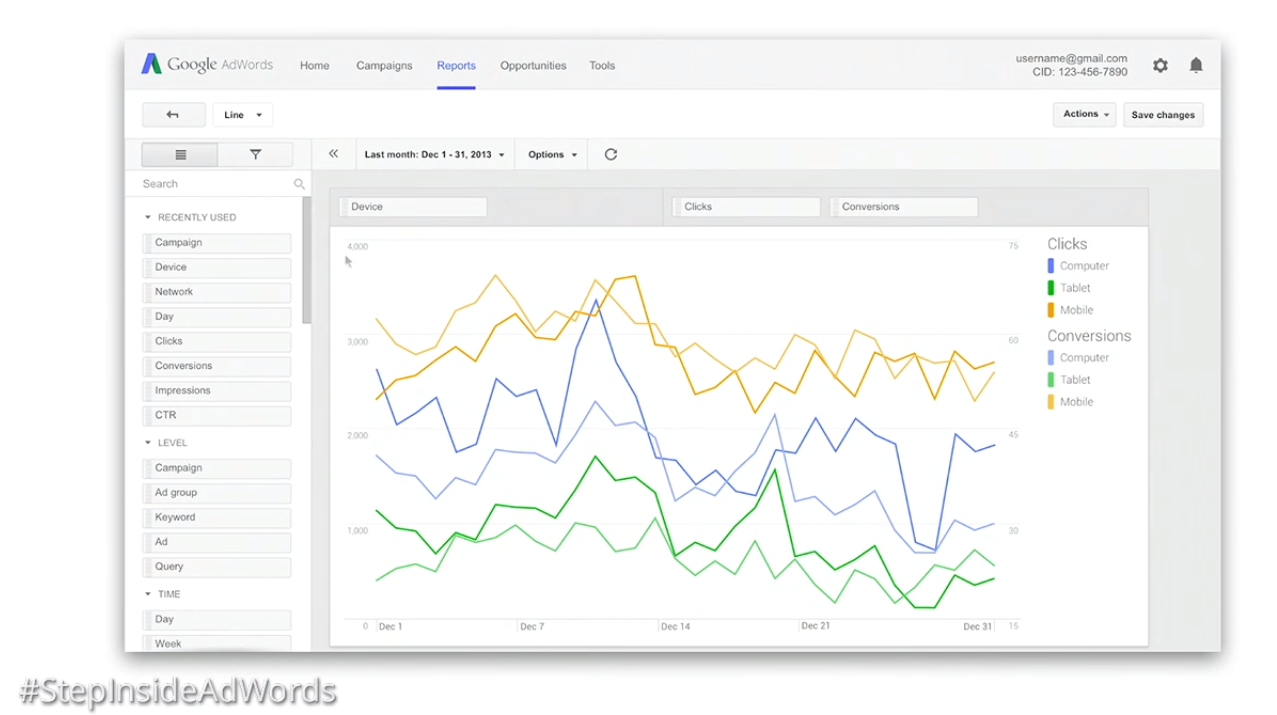
Task: Switch to the filter funnel icon
Action: coord(255,155)
